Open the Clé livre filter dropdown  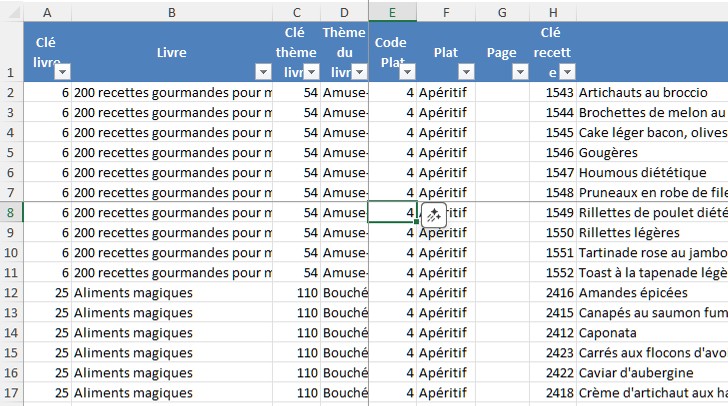(x=62, y=72)
